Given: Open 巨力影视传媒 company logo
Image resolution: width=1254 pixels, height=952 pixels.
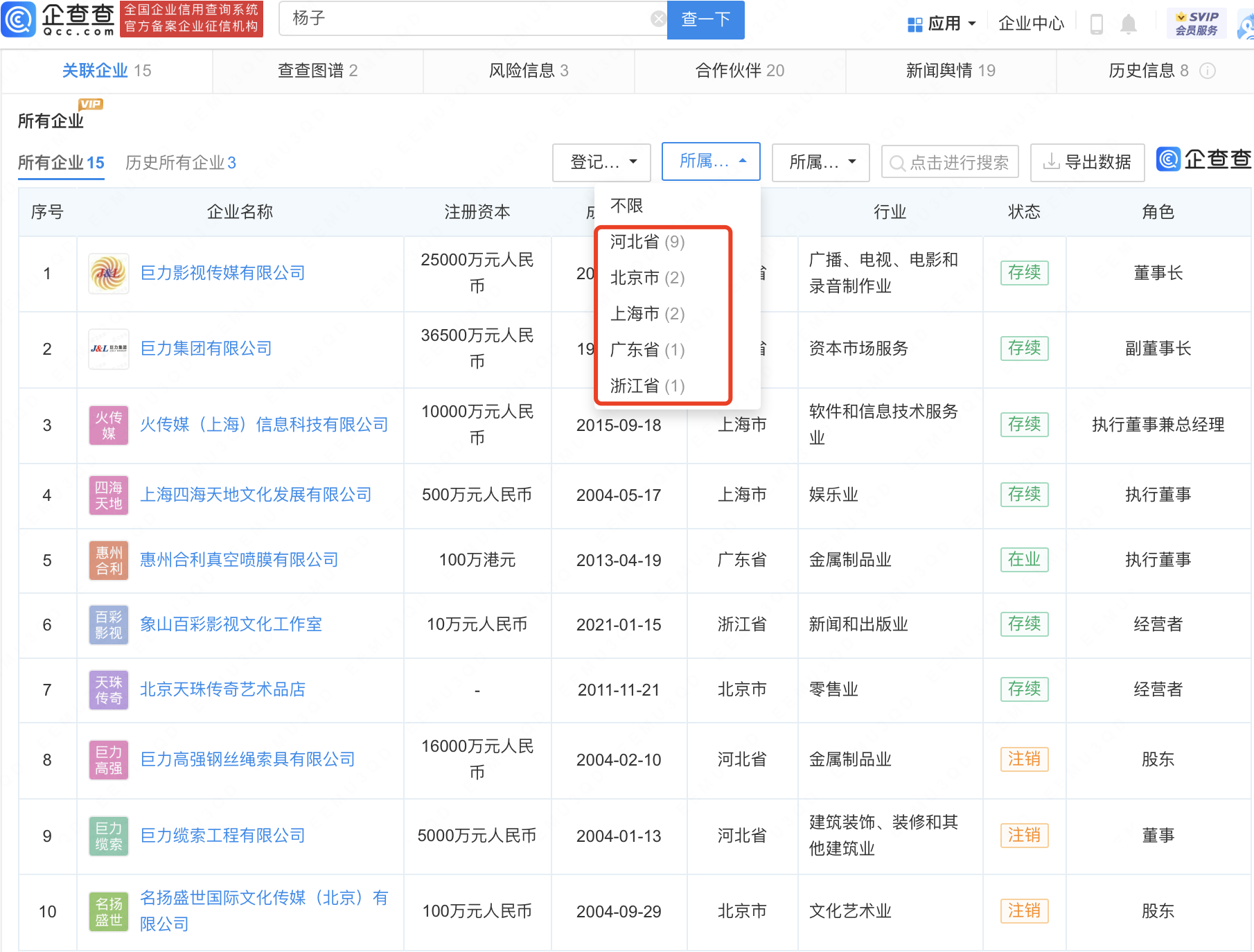Looking at the screenshot, I should click(109, 273).
